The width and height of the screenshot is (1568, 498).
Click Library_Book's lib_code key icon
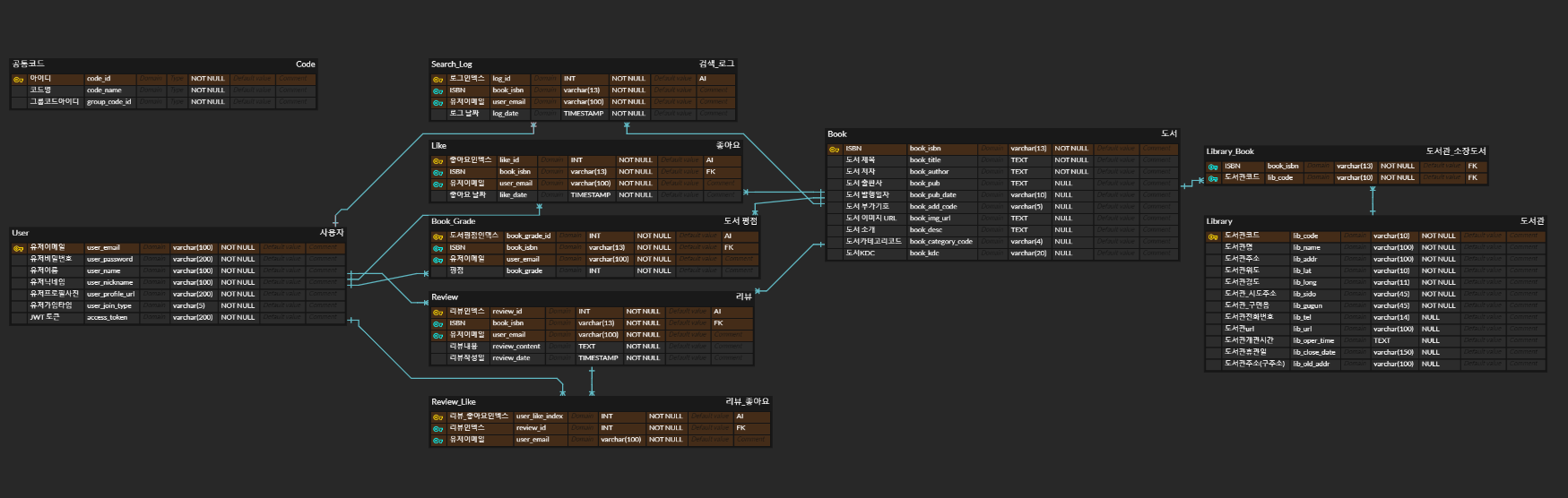pyautogui.click(x=1213, y=178)
